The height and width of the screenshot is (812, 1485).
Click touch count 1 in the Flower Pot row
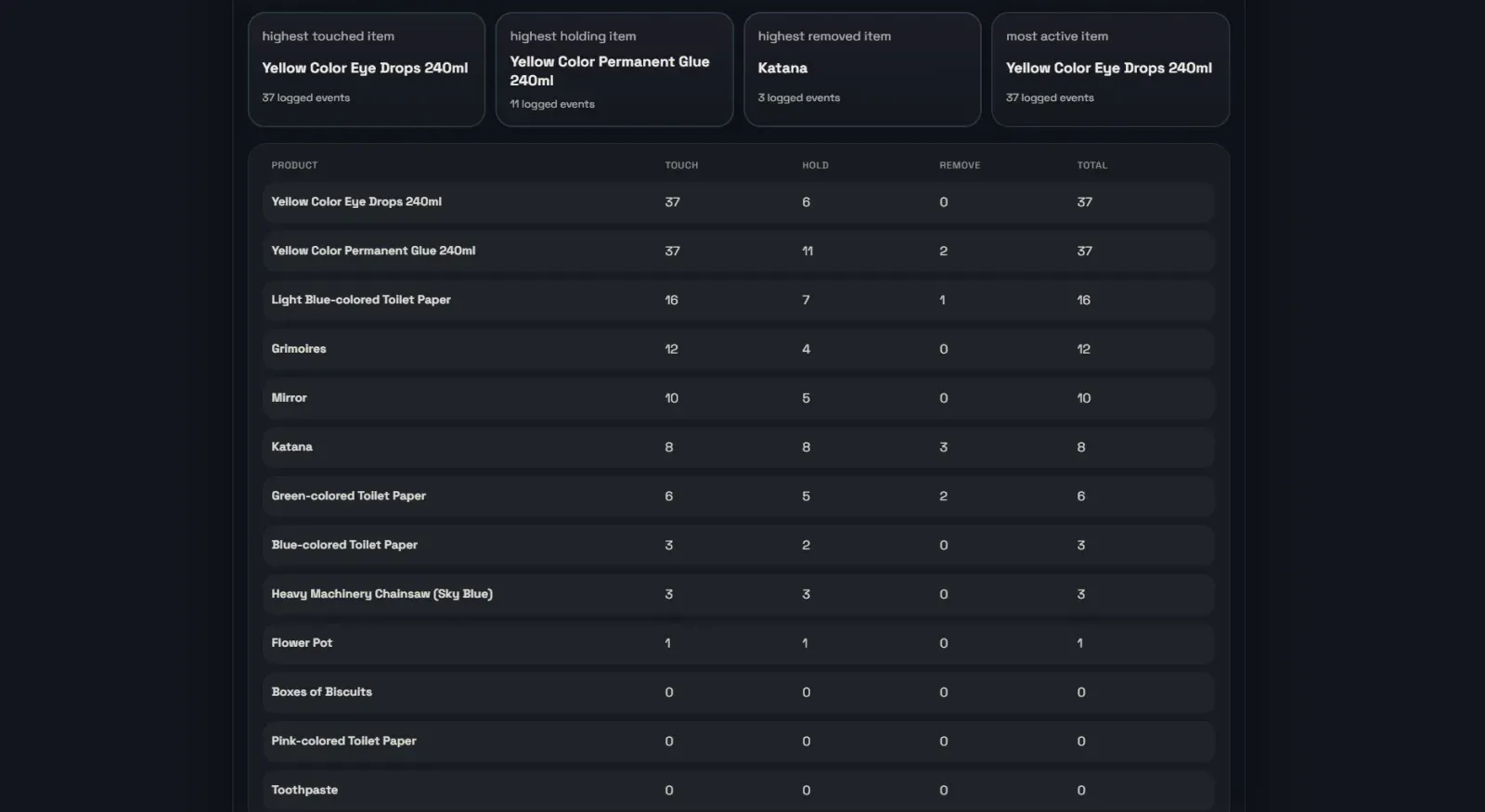click(667, 643)
